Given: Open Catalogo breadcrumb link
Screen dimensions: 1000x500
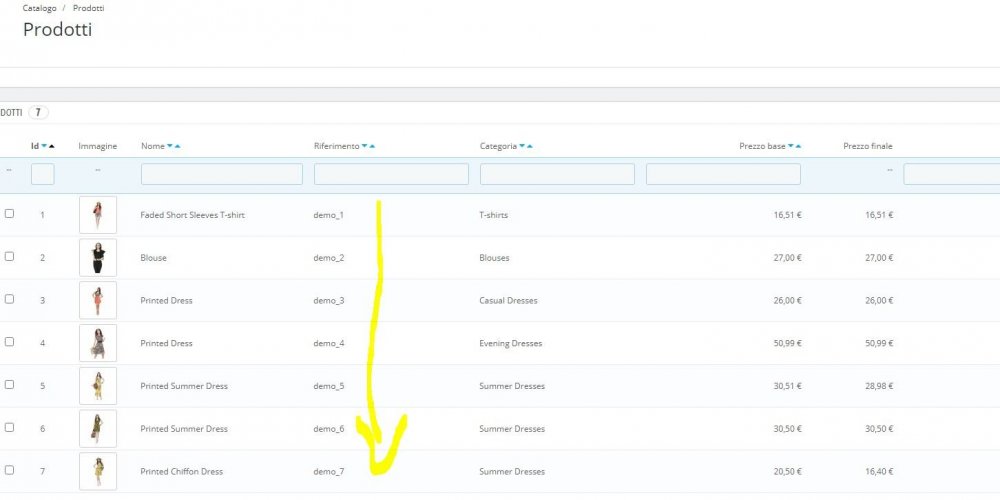Looking at the screenshot, I should [x=40, y=9].
